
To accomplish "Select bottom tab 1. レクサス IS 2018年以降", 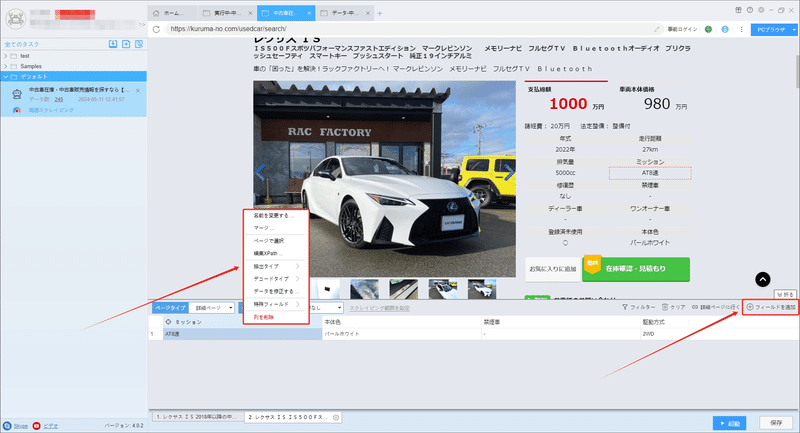I will pos(197,417).
